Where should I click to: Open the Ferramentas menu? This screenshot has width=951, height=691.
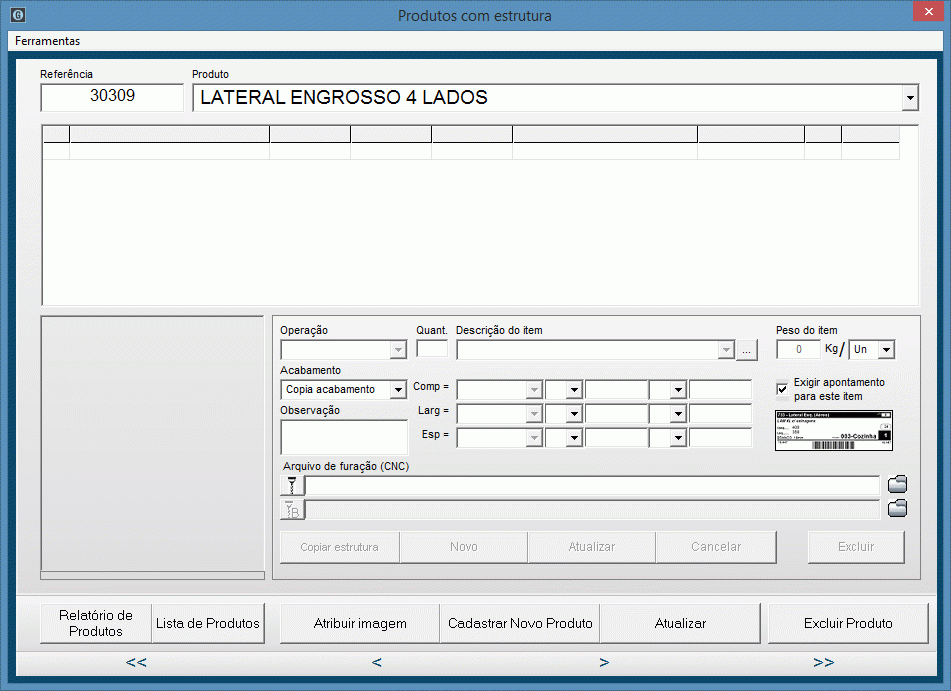click(x=47, y=41)
